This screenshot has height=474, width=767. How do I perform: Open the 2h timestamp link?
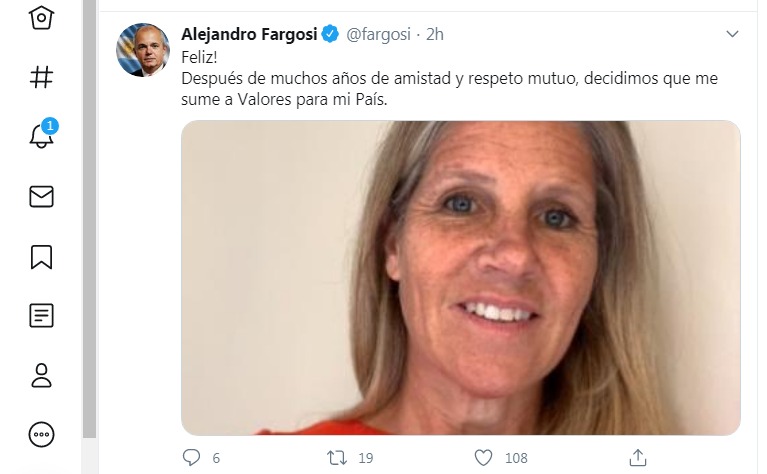tap(434, 34)
